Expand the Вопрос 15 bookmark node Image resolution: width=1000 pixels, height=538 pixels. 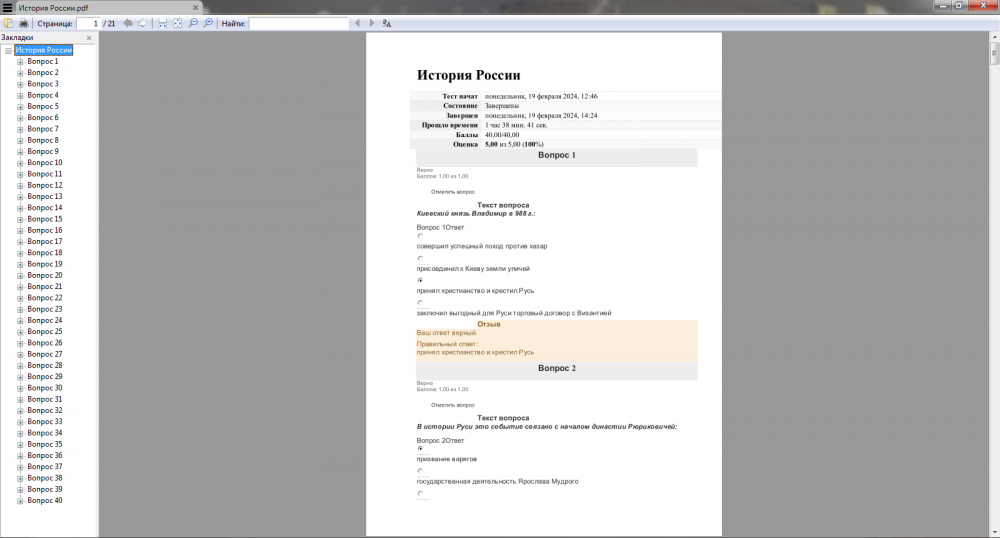click(x=20, y=219)
